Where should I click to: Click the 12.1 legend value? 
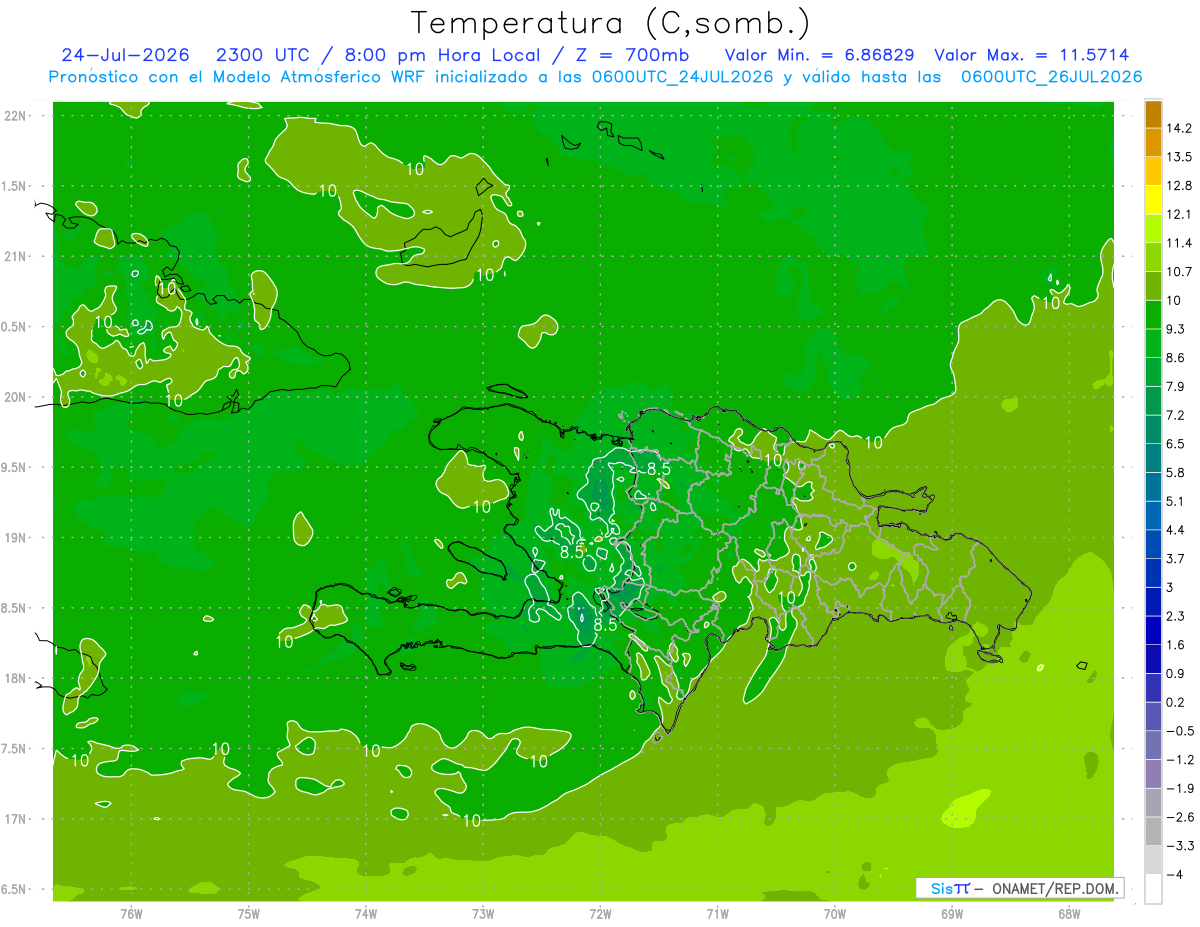pos(1179,214)
